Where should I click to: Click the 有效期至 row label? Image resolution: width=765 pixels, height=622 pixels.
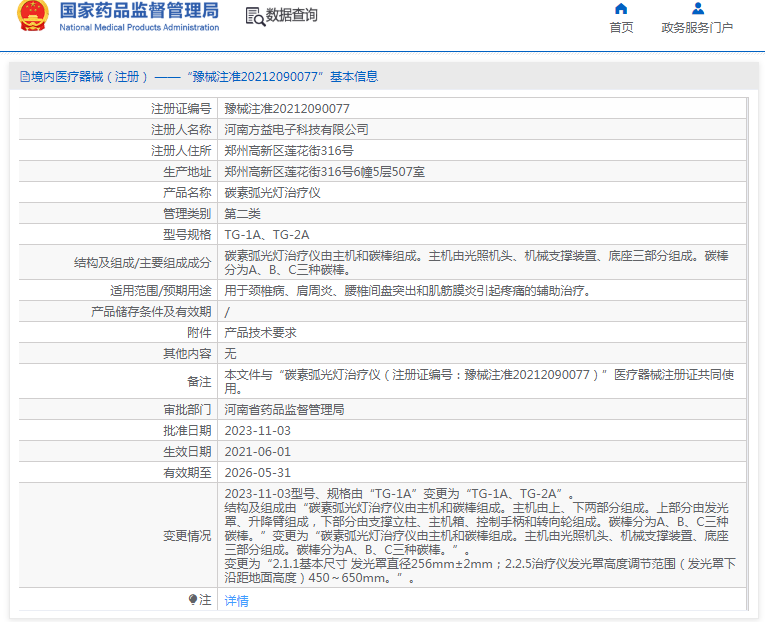[x=187, y=473]
